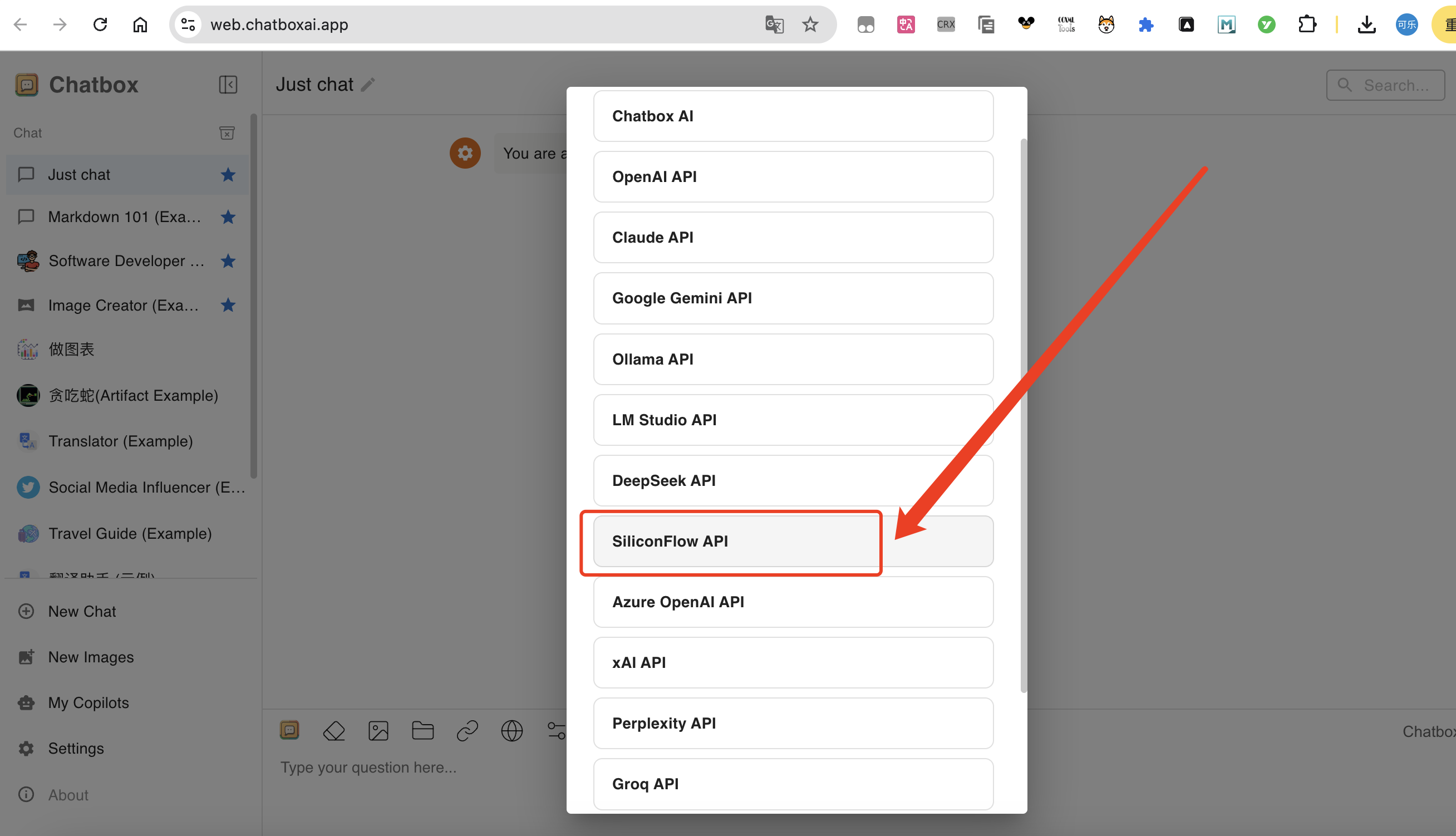Open the 做图表 conversation
The height and width of the screenshot is (836, 1456).
(x=127, y=349)
